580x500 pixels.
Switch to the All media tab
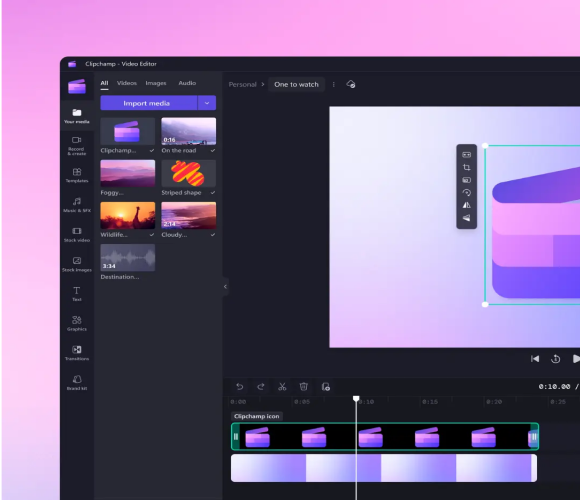pyautogui.click(x=104, y=83)
